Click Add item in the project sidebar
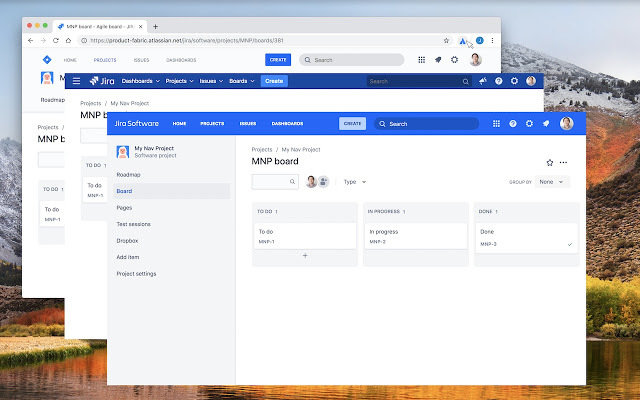This screenshot has height=400, width=640. pyautogui.click(x=171, y=257)
